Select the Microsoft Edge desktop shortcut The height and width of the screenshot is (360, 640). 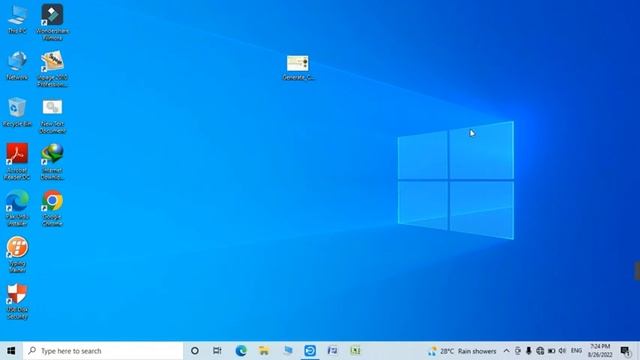[x=17, y=208]
